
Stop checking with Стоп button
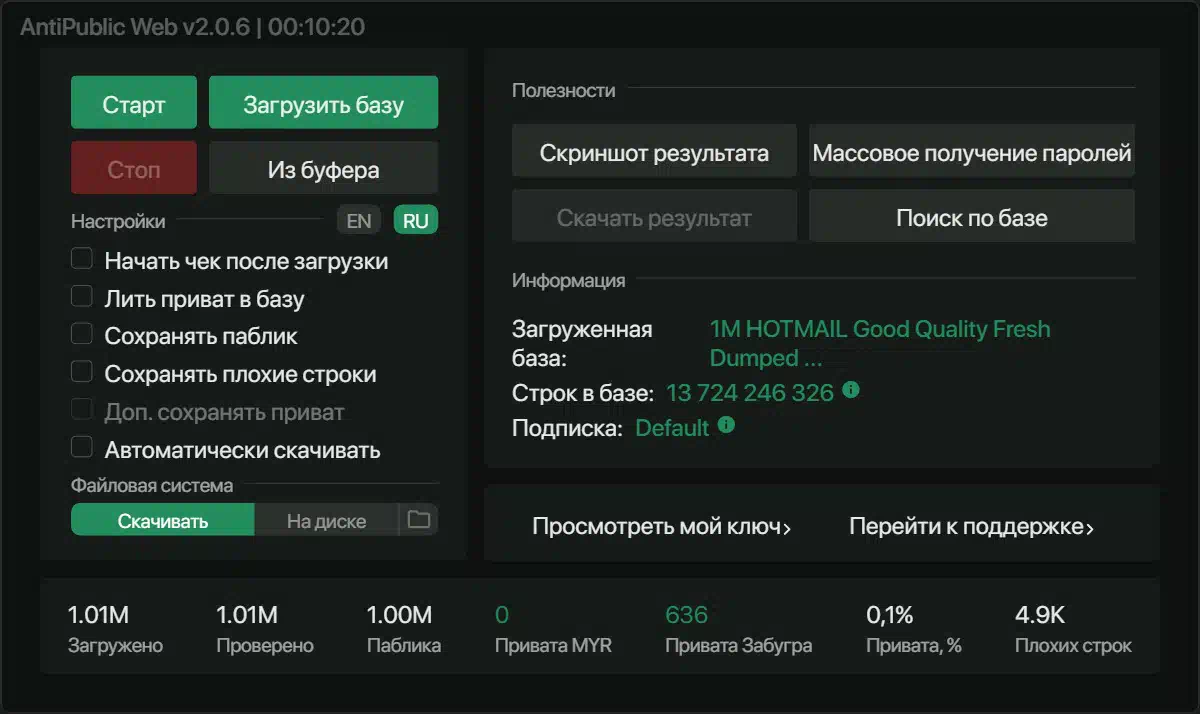[x=134, y=168]
